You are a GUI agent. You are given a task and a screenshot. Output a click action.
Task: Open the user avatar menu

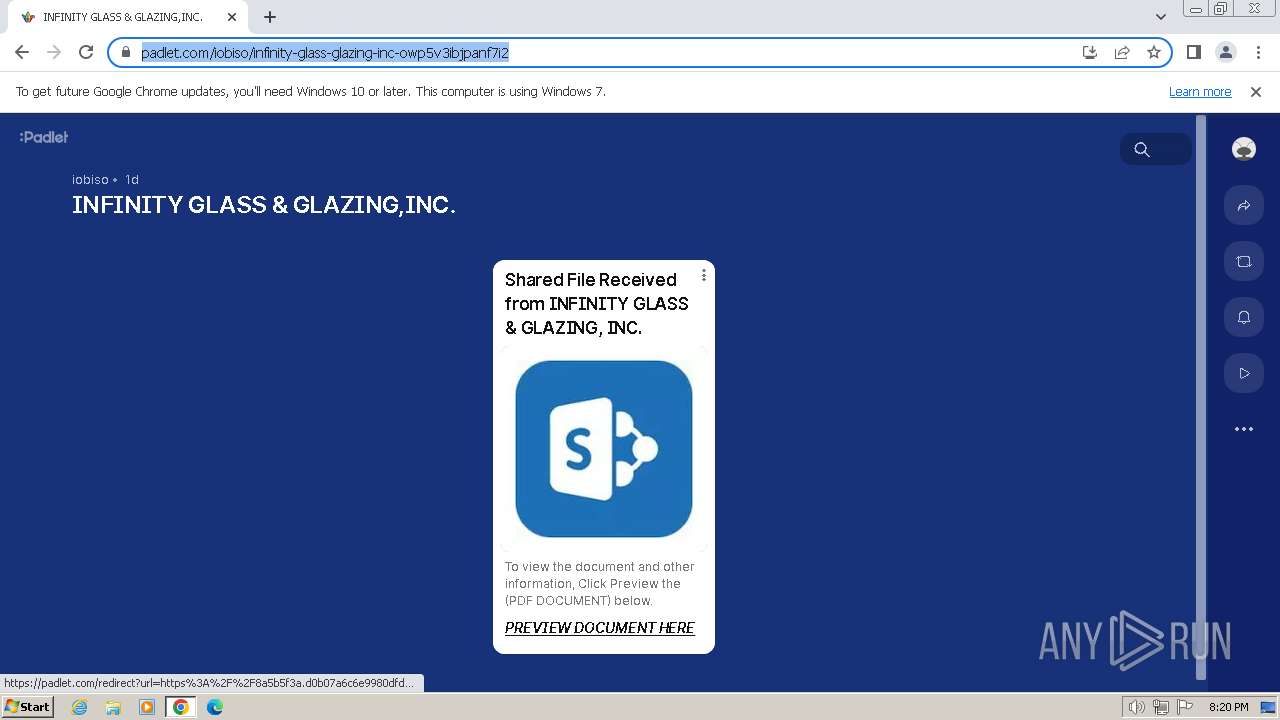coord(1244,149)
